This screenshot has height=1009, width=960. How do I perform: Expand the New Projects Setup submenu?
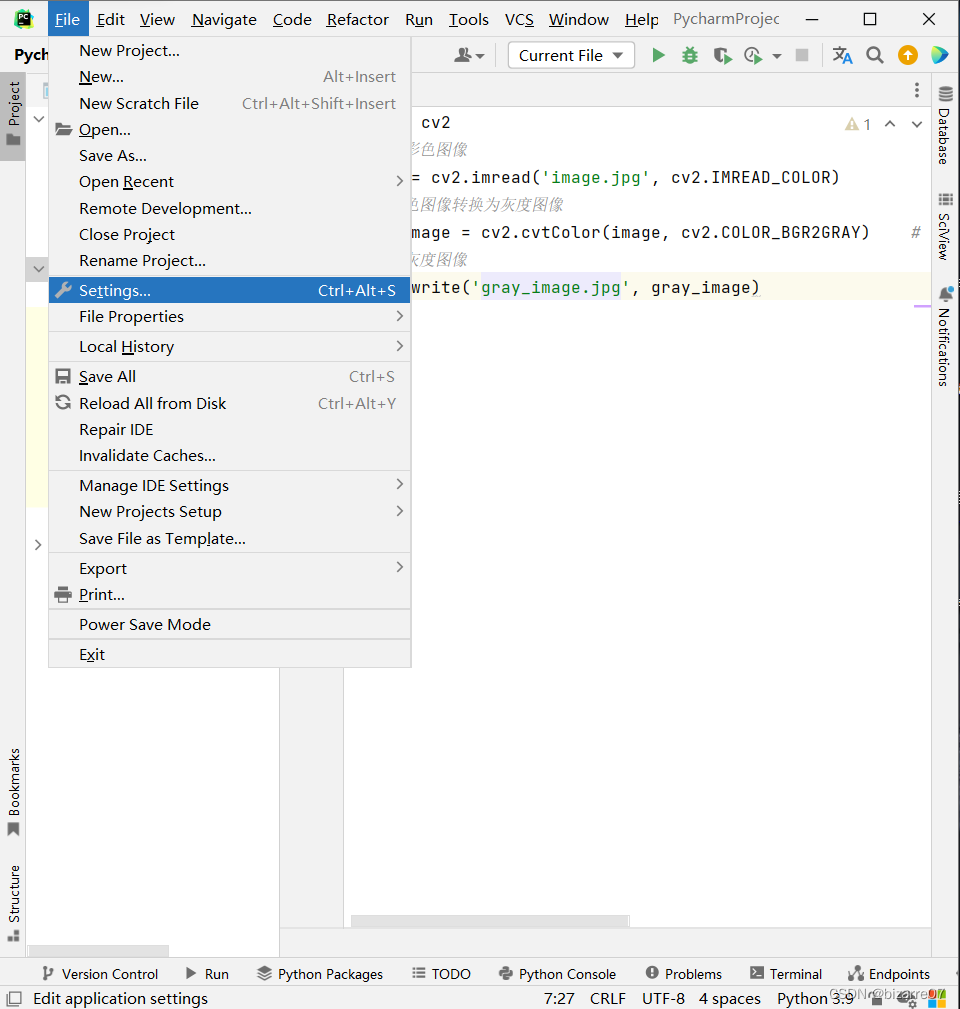230,512
